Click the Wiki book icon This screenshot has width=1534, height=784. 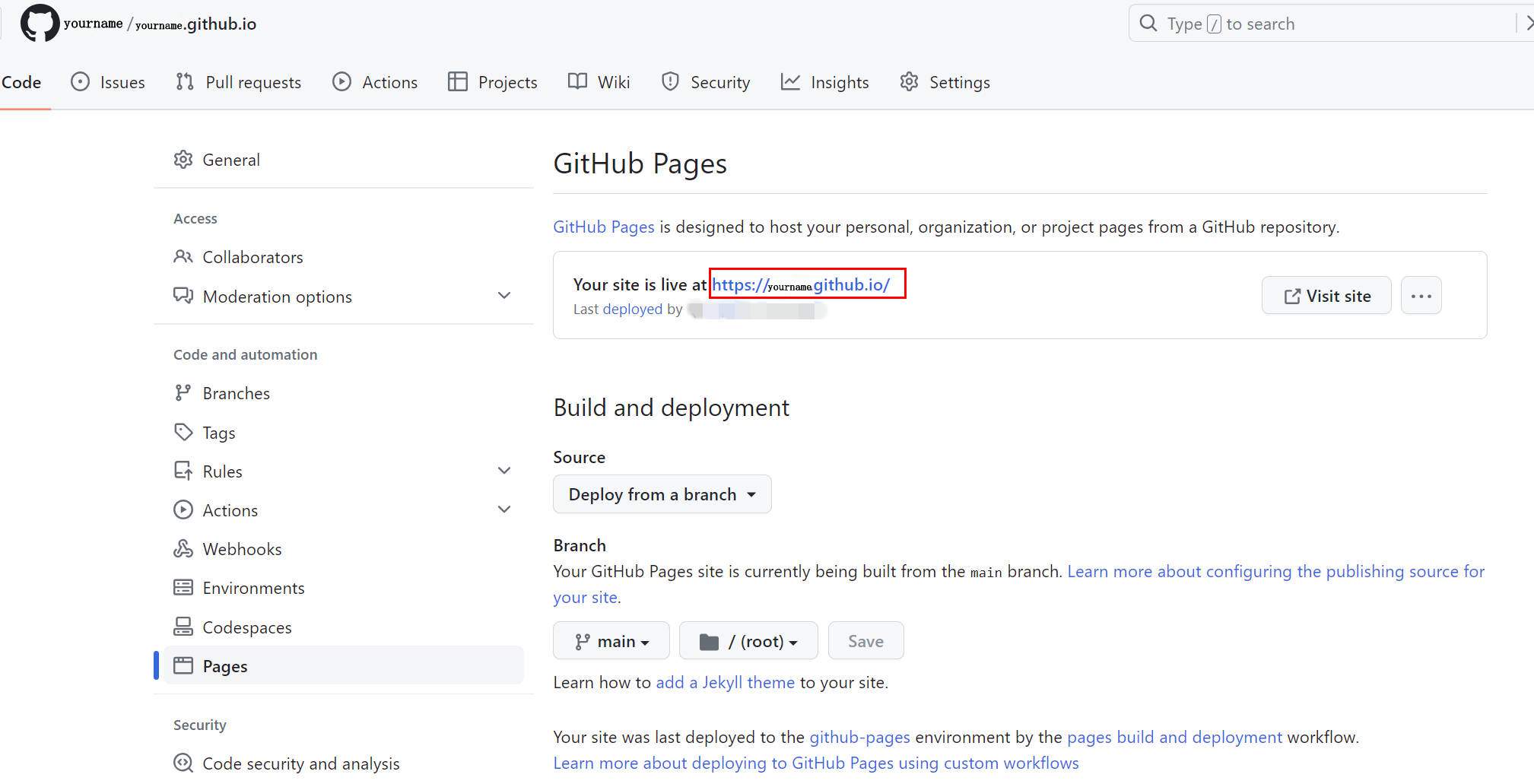point(577,81)
